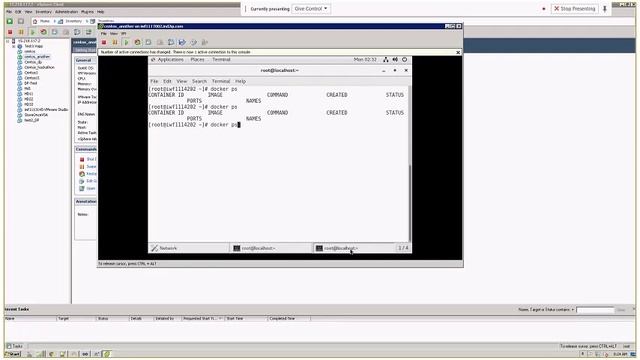Screen dimensions: 640x360
Task: Click the blue floppy/CD connect icon in console toolbar
Action: 182,42
